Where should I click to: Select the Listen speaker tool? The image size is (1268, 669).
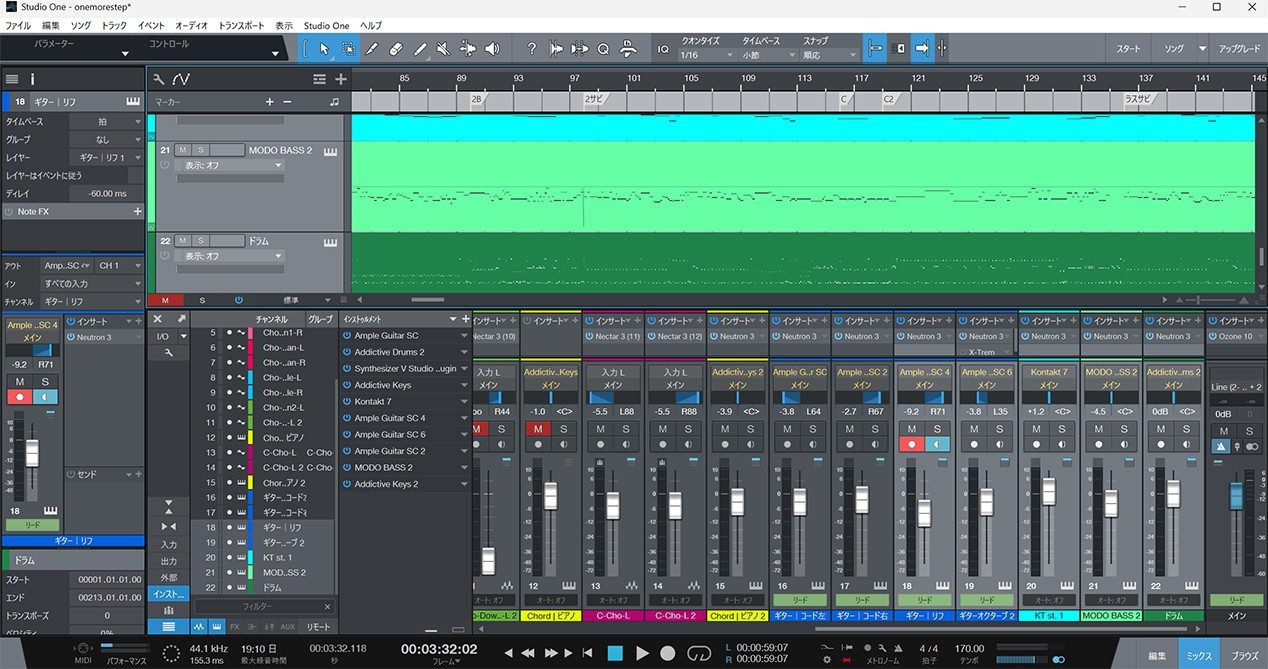[x=492, y=48]
